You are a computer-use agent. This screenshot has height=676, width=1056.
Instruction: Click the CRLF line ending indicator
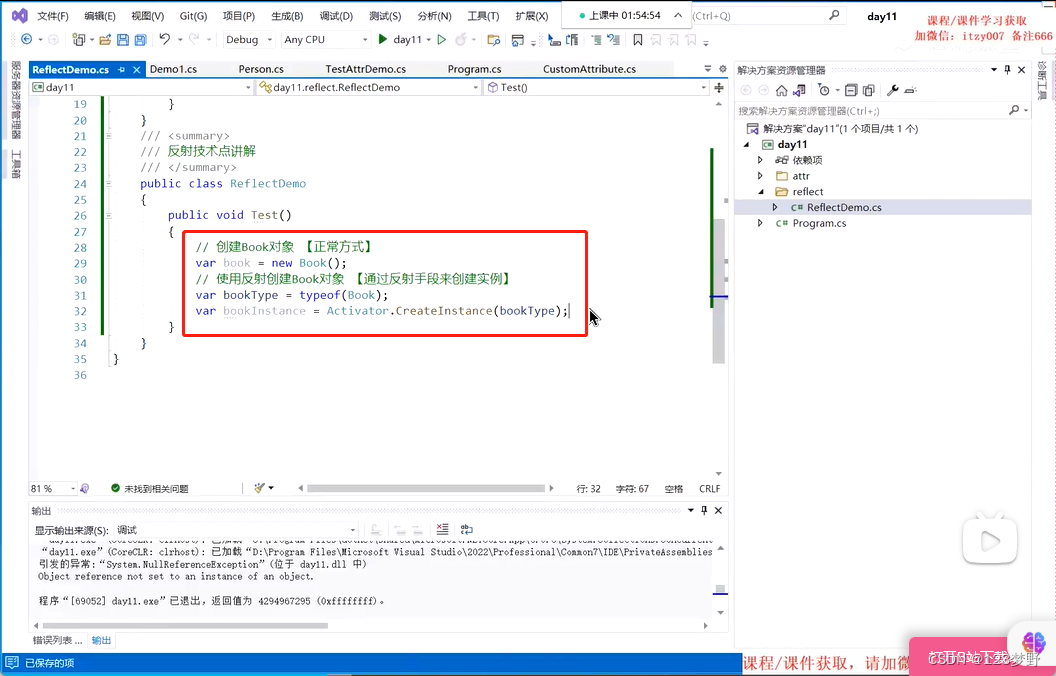pyautogui.click(x=710, y=489)
